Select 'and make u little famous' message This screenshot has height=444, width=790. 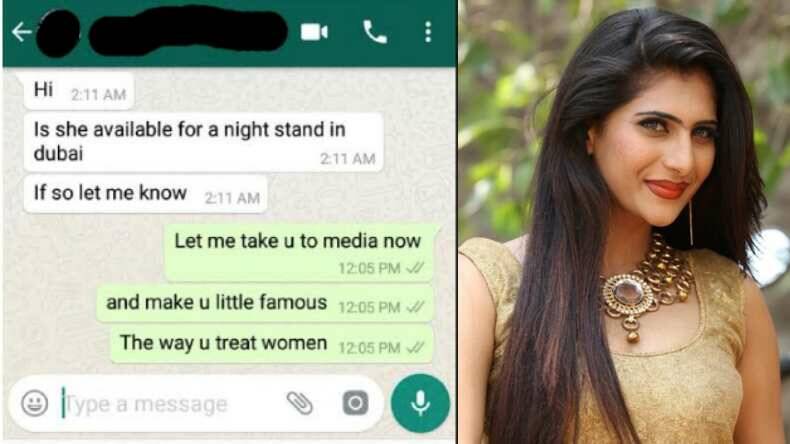pos(265,304)
